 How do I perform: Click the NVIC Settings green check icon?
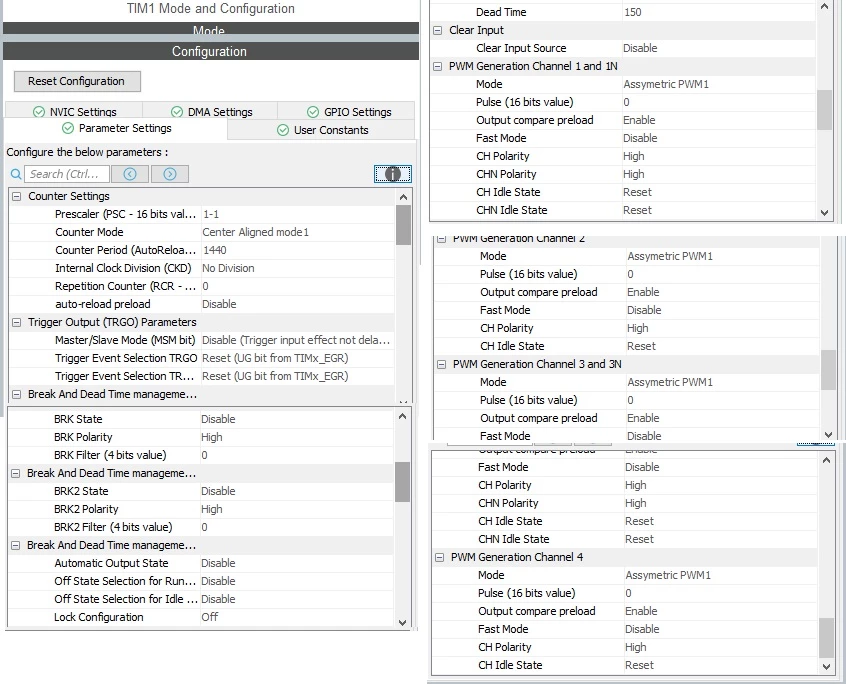[x=39, y=112]
